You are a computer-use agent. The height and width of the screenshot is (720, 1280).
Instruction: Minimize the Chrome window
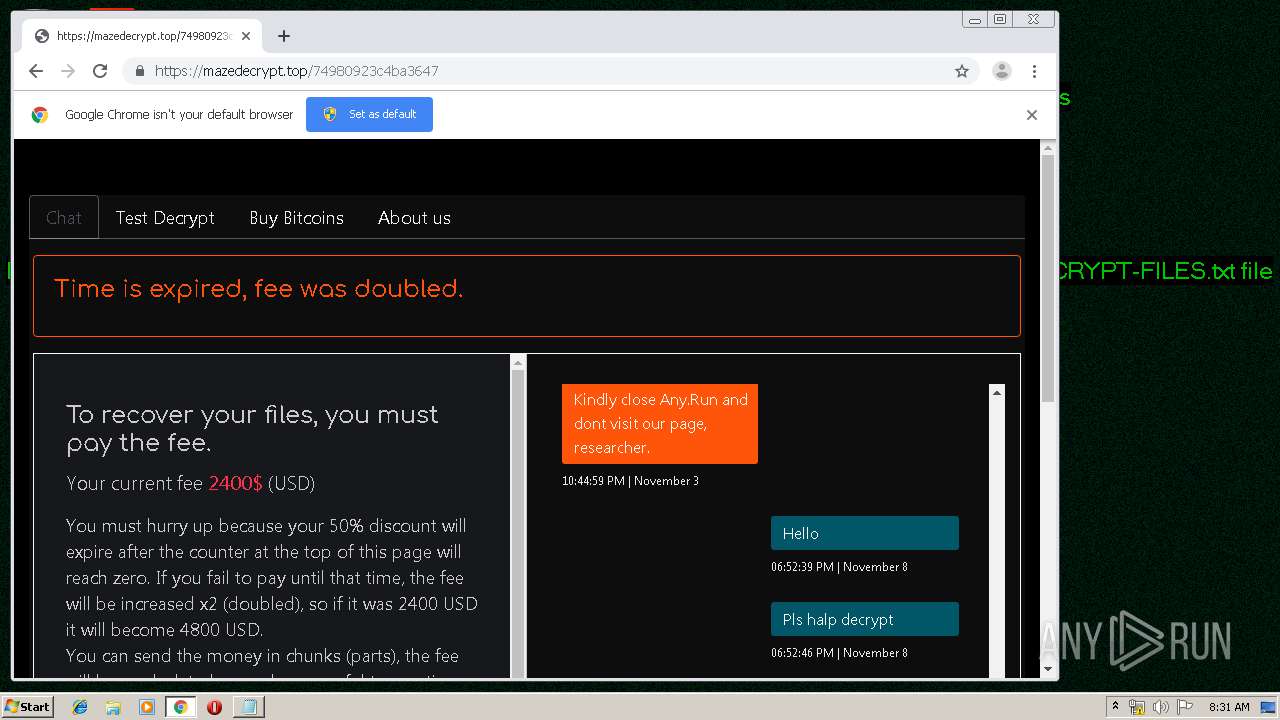975,20
